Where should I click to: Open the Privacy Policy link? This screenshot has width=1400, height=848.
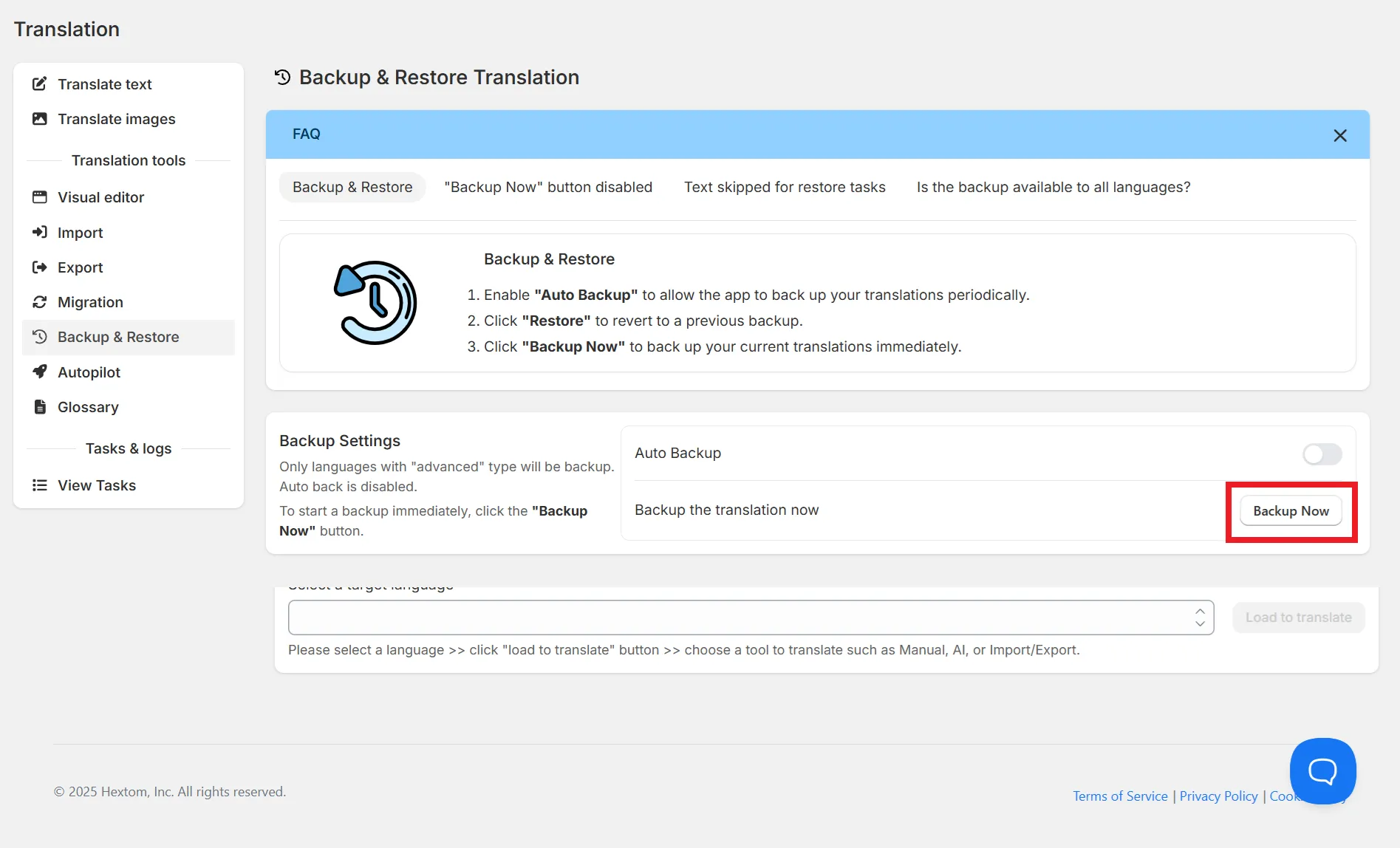(x=1218, y=796)
